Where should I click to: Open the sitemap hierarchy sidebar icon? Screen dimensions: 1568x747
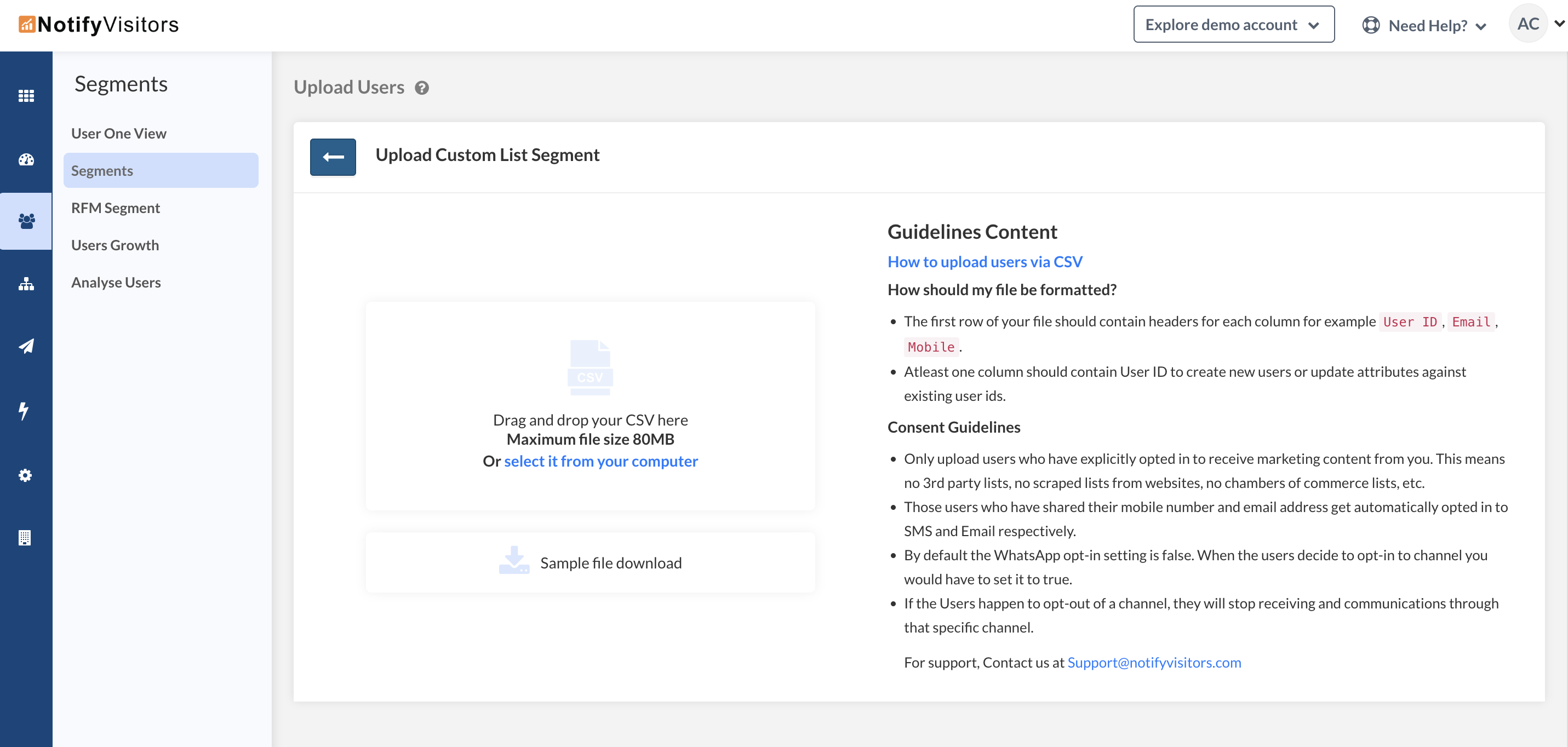(x=26, y=284)
